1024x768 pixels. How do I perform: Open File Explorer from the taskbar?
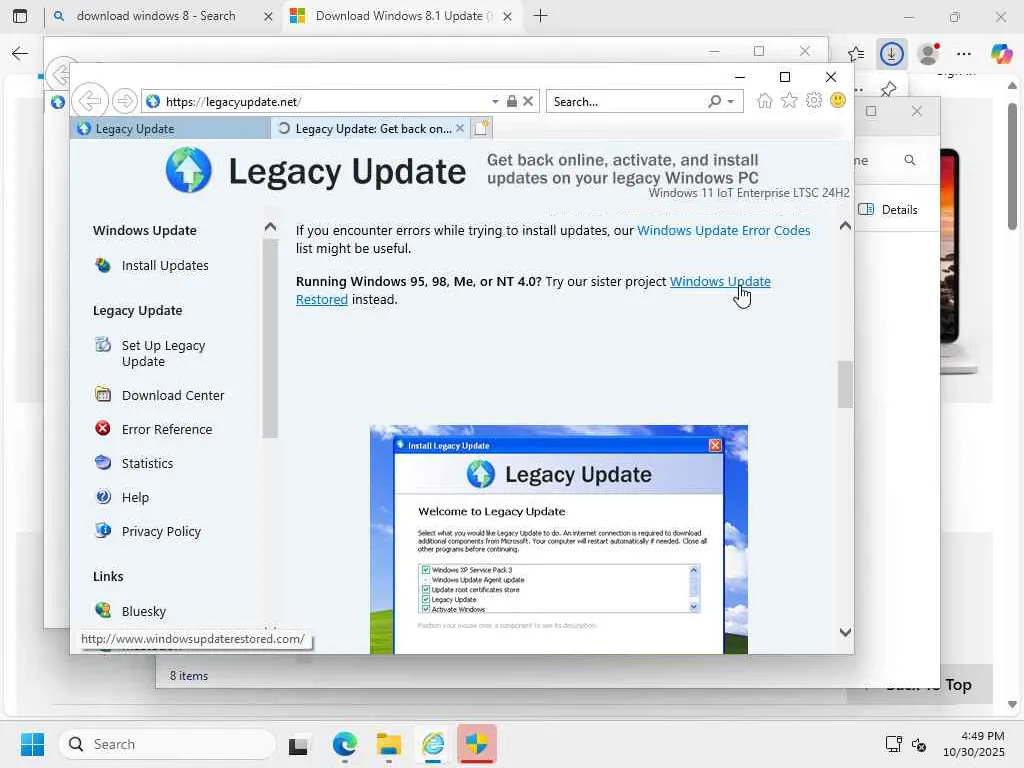coord(389,744)
